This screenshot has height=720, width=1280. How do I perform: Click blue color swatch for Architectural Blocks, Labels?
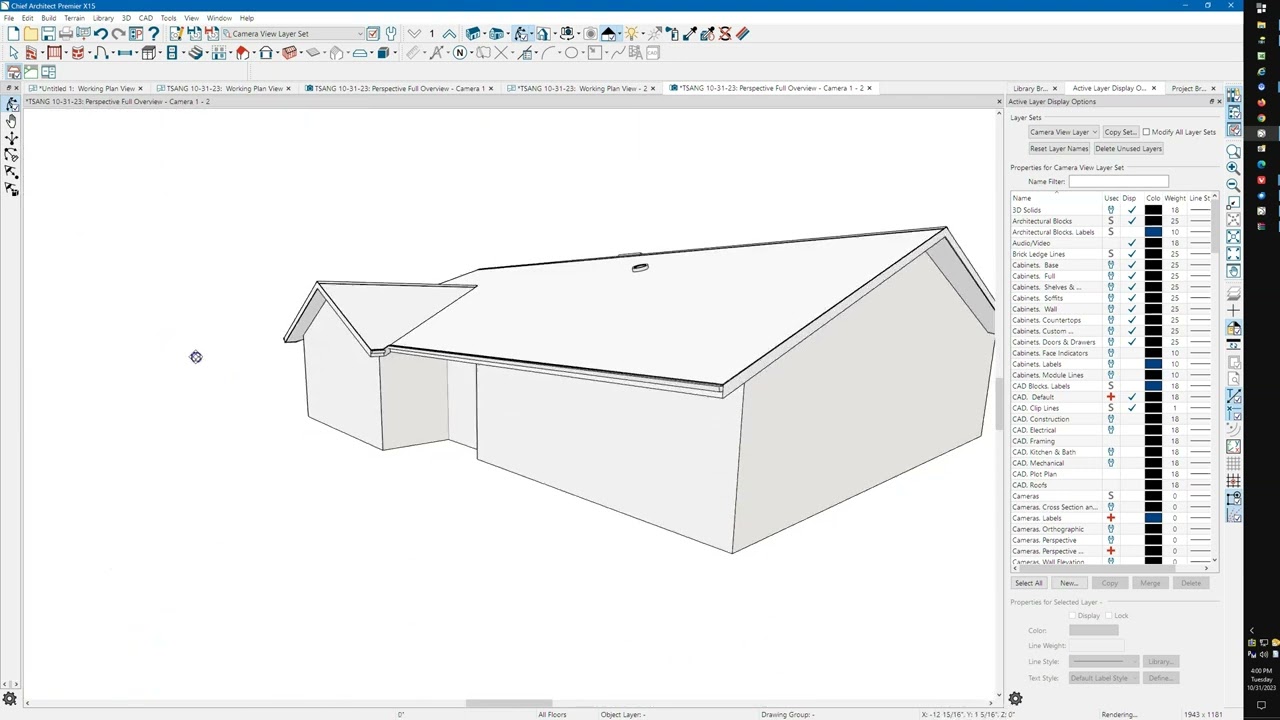tap(1153, 232)
